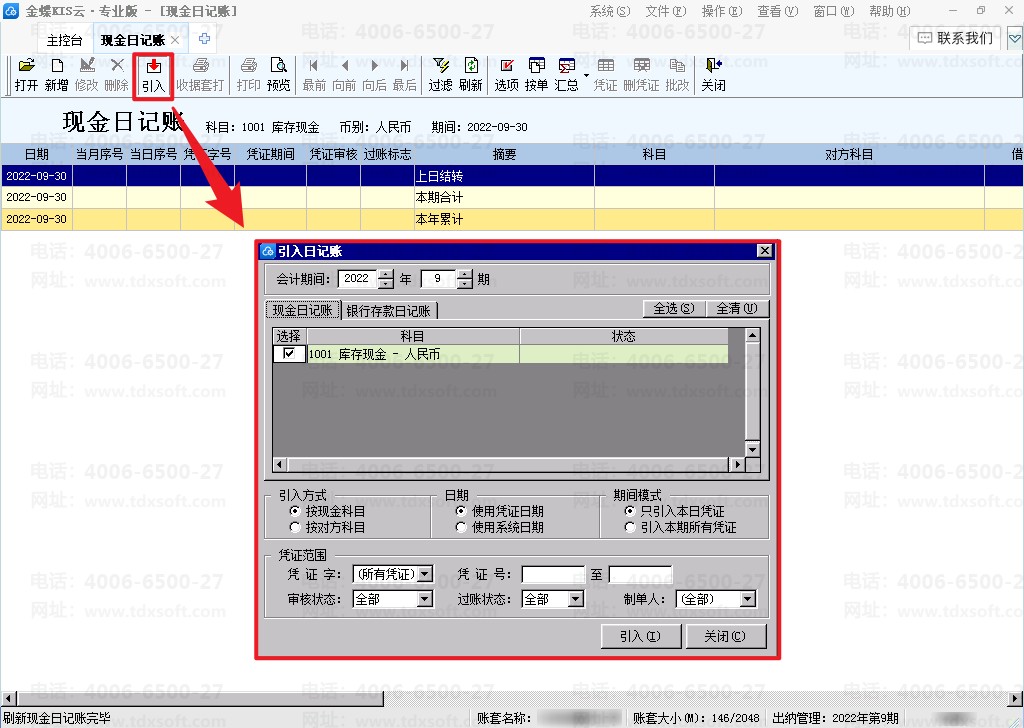Open the 过账状态 dropdown
The image size is (1024, 728).
[575, 599]
